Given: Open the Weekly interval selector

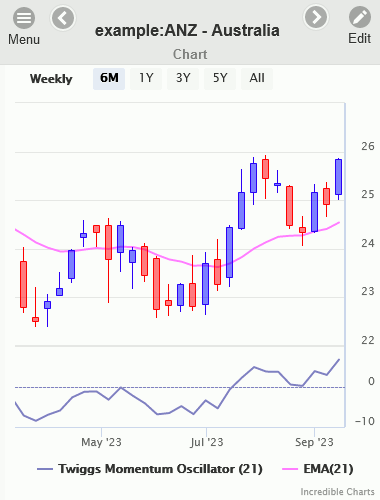Looking at the screenshot, I should coord(51,79).
